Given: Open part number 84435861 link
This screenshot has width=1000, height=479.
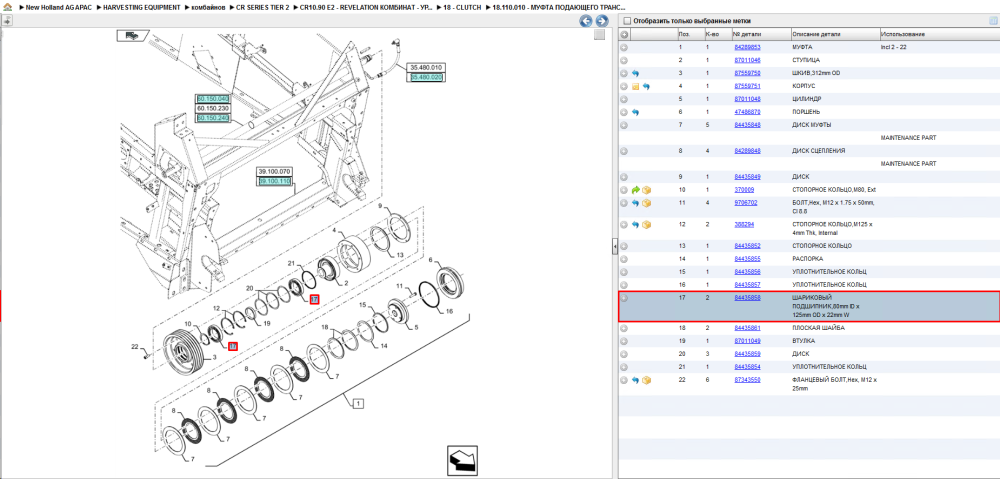Looking at the screenshot, I should [747, 328].
